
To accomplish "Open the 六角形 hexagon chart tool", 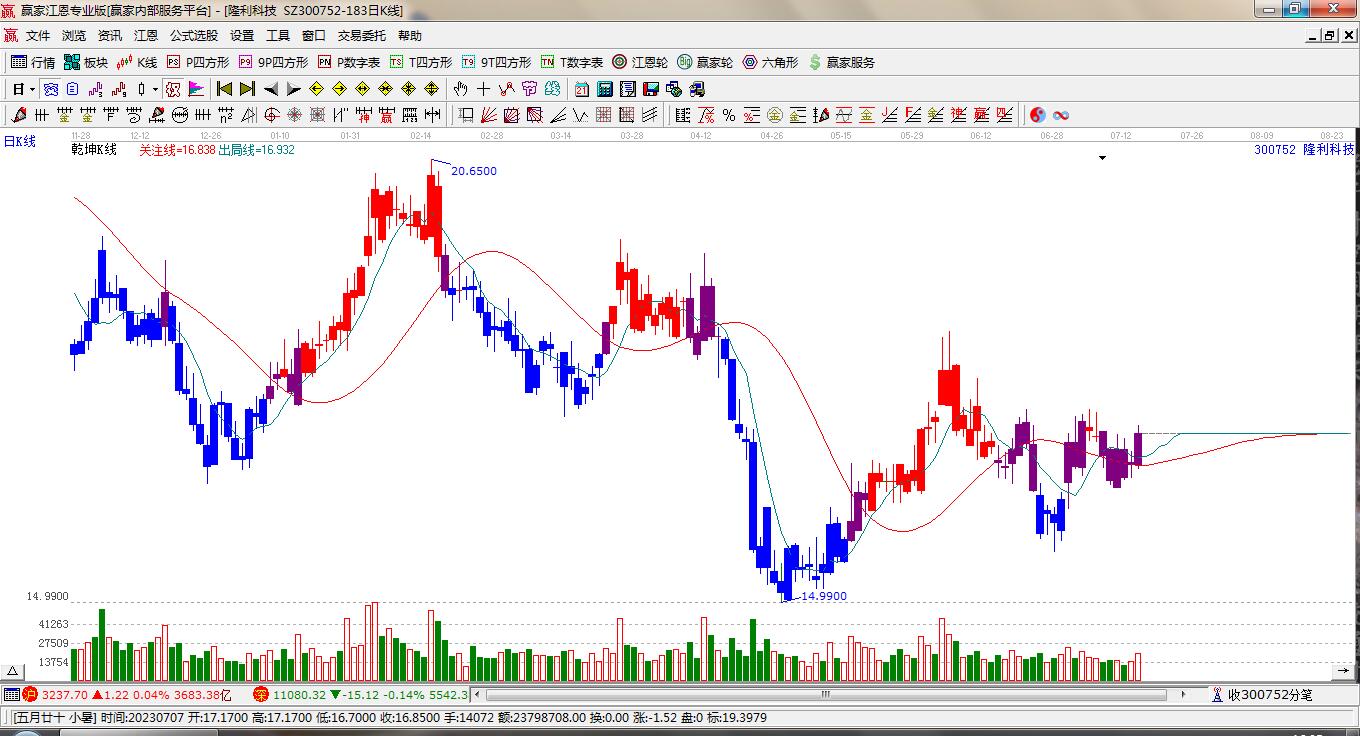I will (770, 62).
